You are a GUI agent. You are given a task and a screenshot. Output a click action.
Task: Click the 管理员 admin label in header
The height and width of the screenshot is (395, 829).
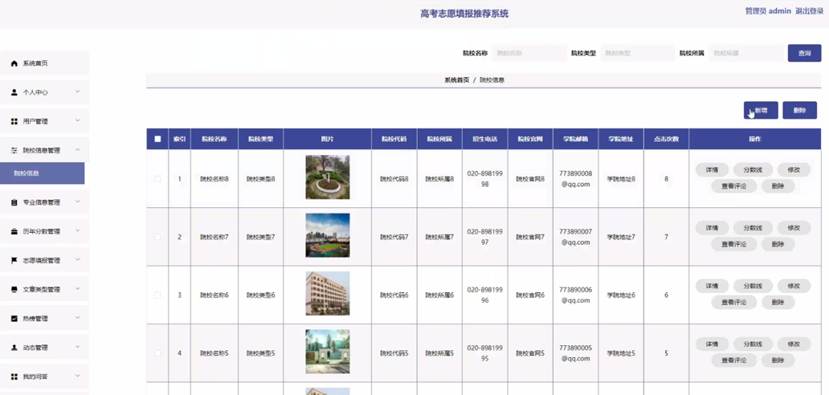pos(768,11)
